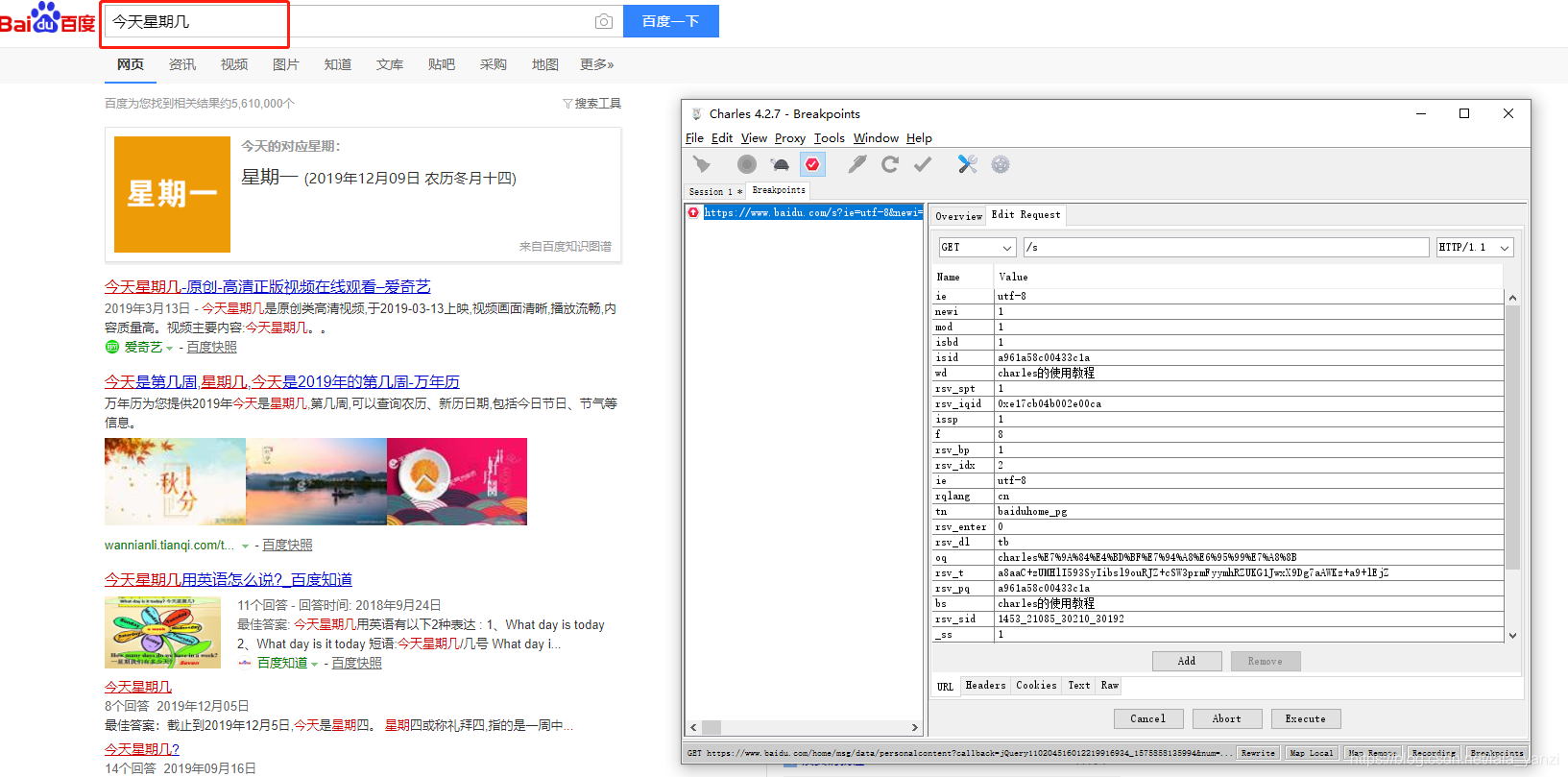The image size is (1568, 777).
Task: Click the Recording status bar button
Action: pyautogui.click(x=1434, y=753)
